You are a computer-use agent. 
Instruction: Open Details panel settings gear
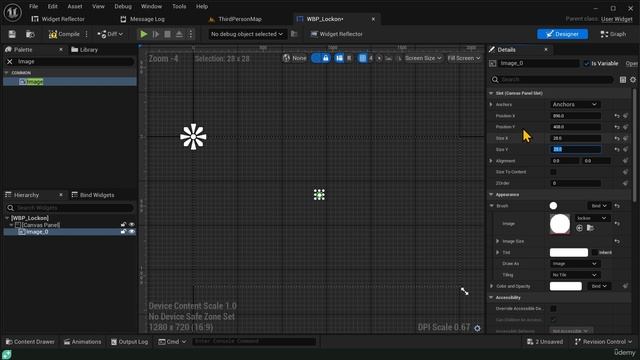[633, 80]
